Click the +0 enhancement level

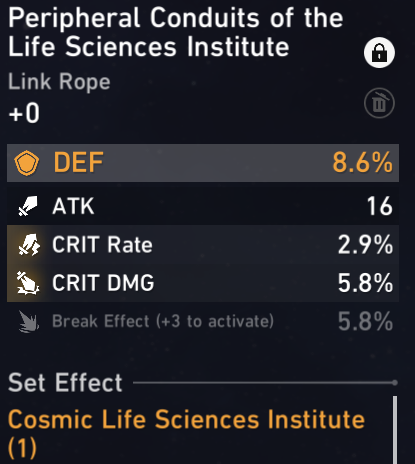click(x=24, y=113)
